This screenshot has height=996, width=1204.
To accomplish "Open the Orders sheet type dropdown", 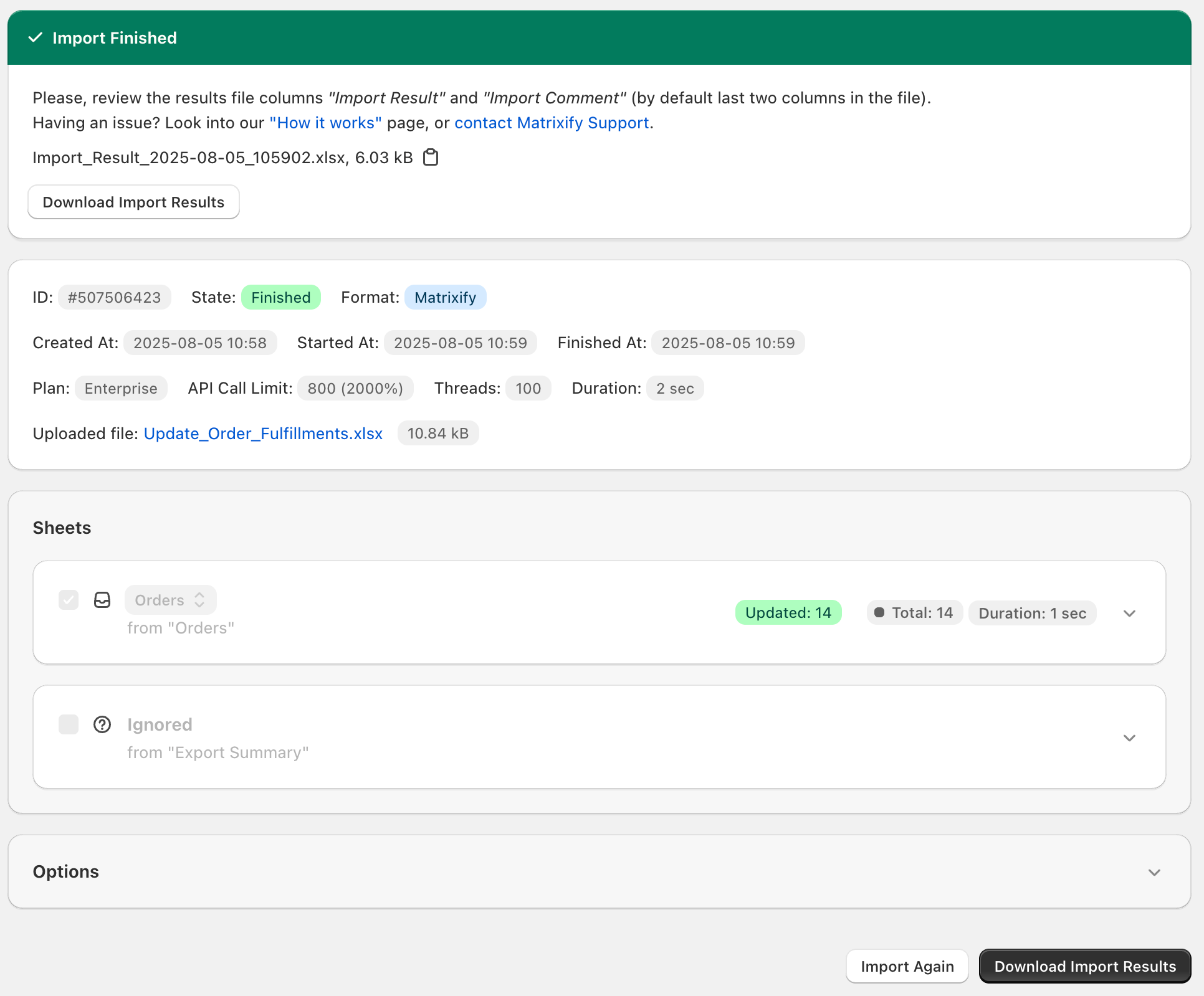I will pos(170,600).
